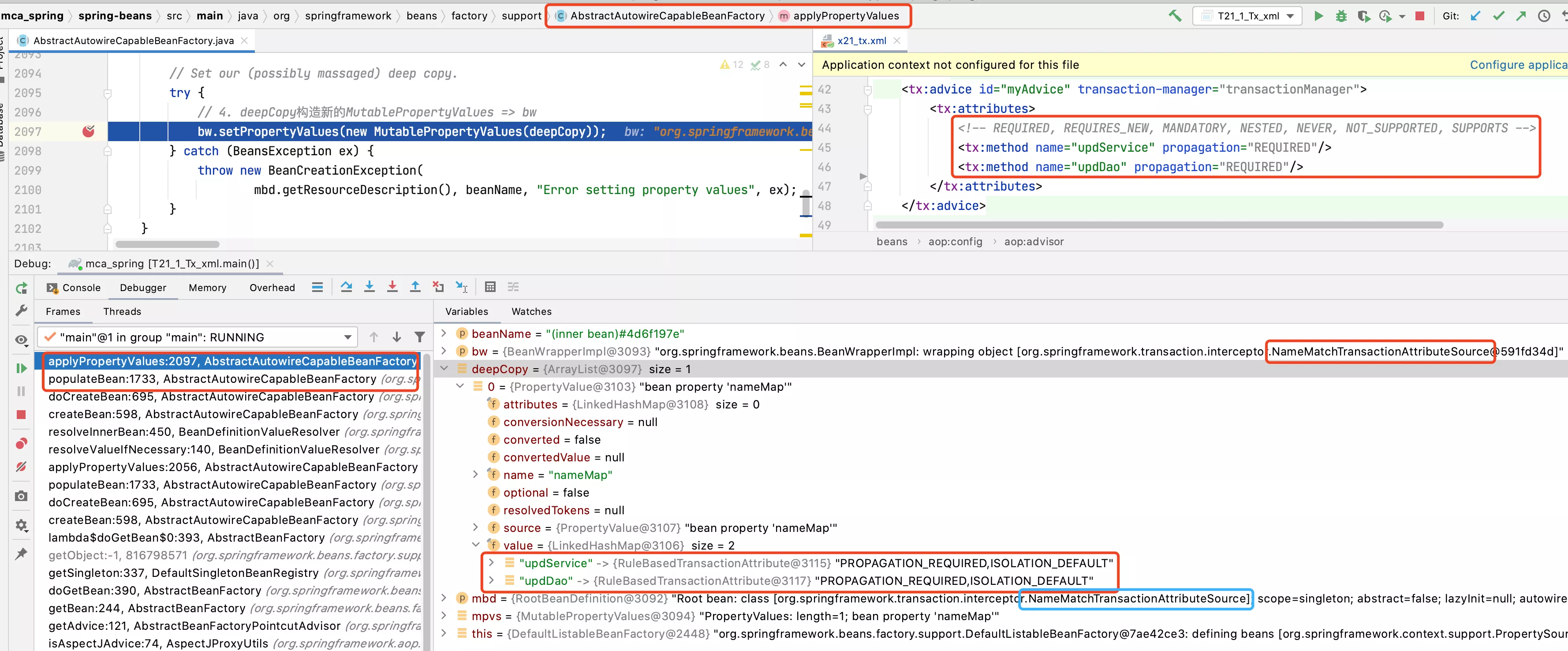The width and height of the screenshot is (1568, 651).
Task: Open the T21_1_Tx_xml run configuration dropdown
Action: click(x=1247, y=16)
